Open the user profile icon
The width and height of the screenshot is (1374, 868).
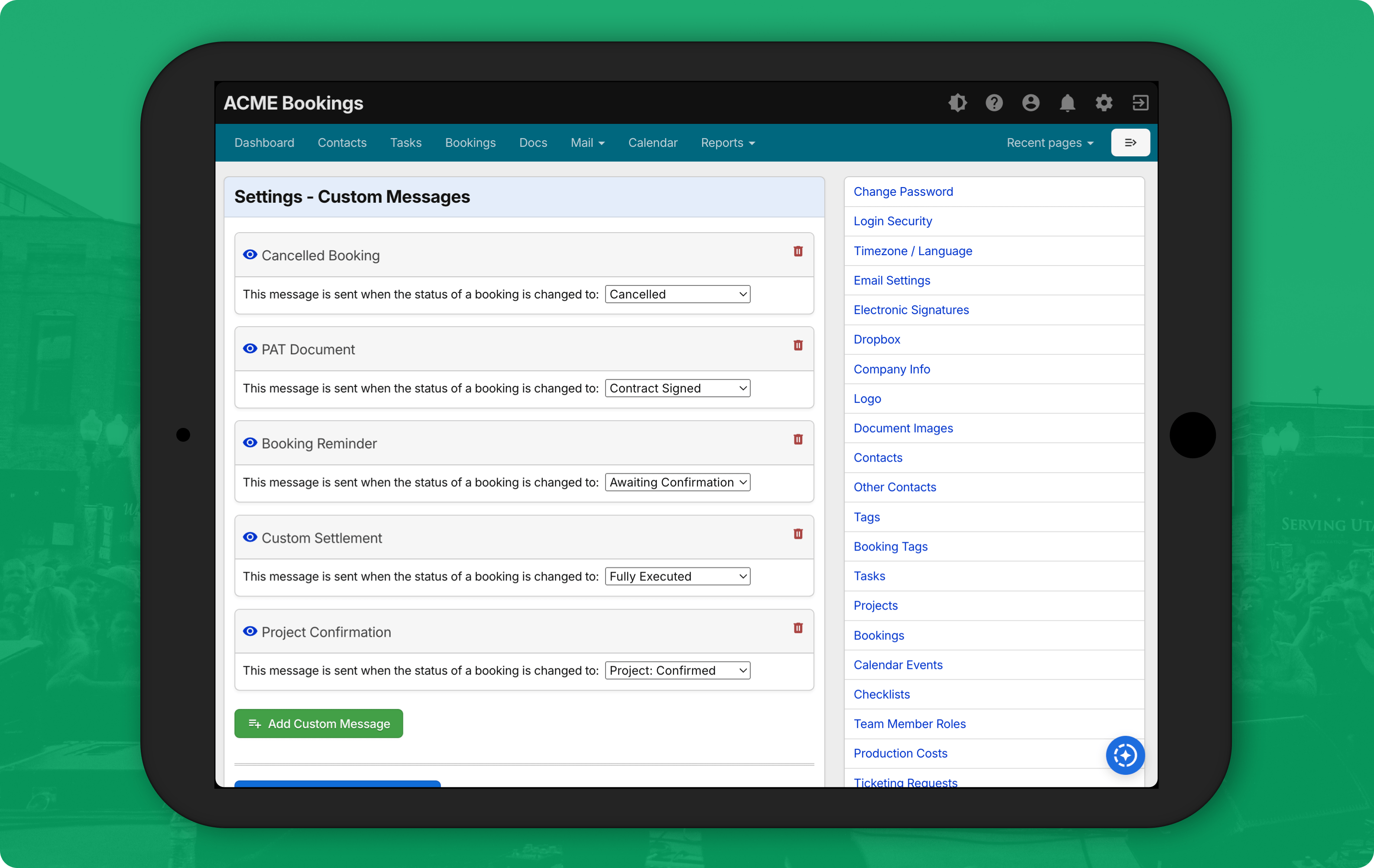(x=1030, y=103)
